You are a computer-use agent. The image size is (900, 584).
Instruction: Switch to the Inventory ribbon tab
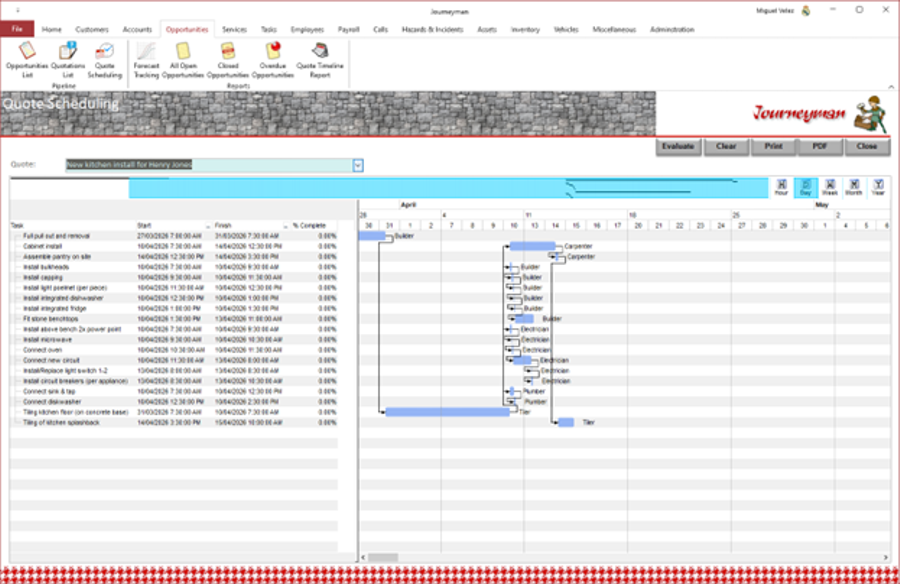click(525, 29)
